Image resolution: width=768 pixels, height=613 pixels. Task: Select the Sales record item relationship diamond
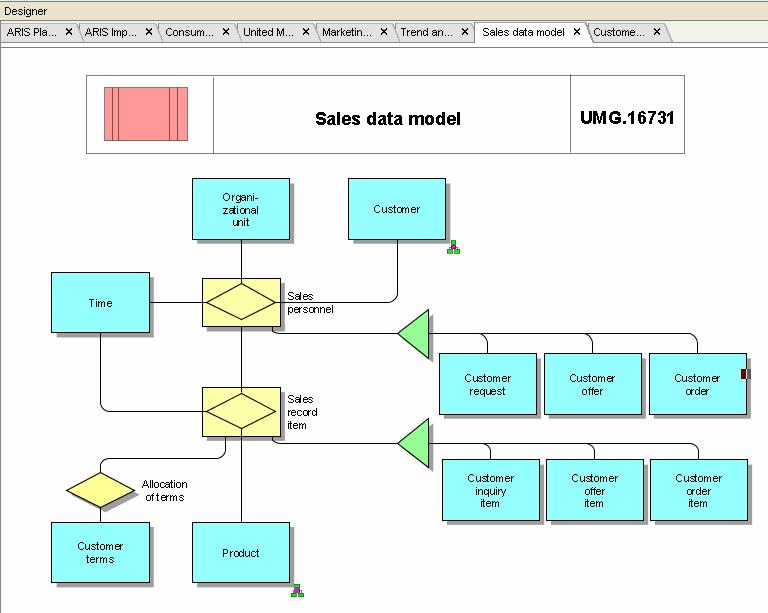click(240, 411)
